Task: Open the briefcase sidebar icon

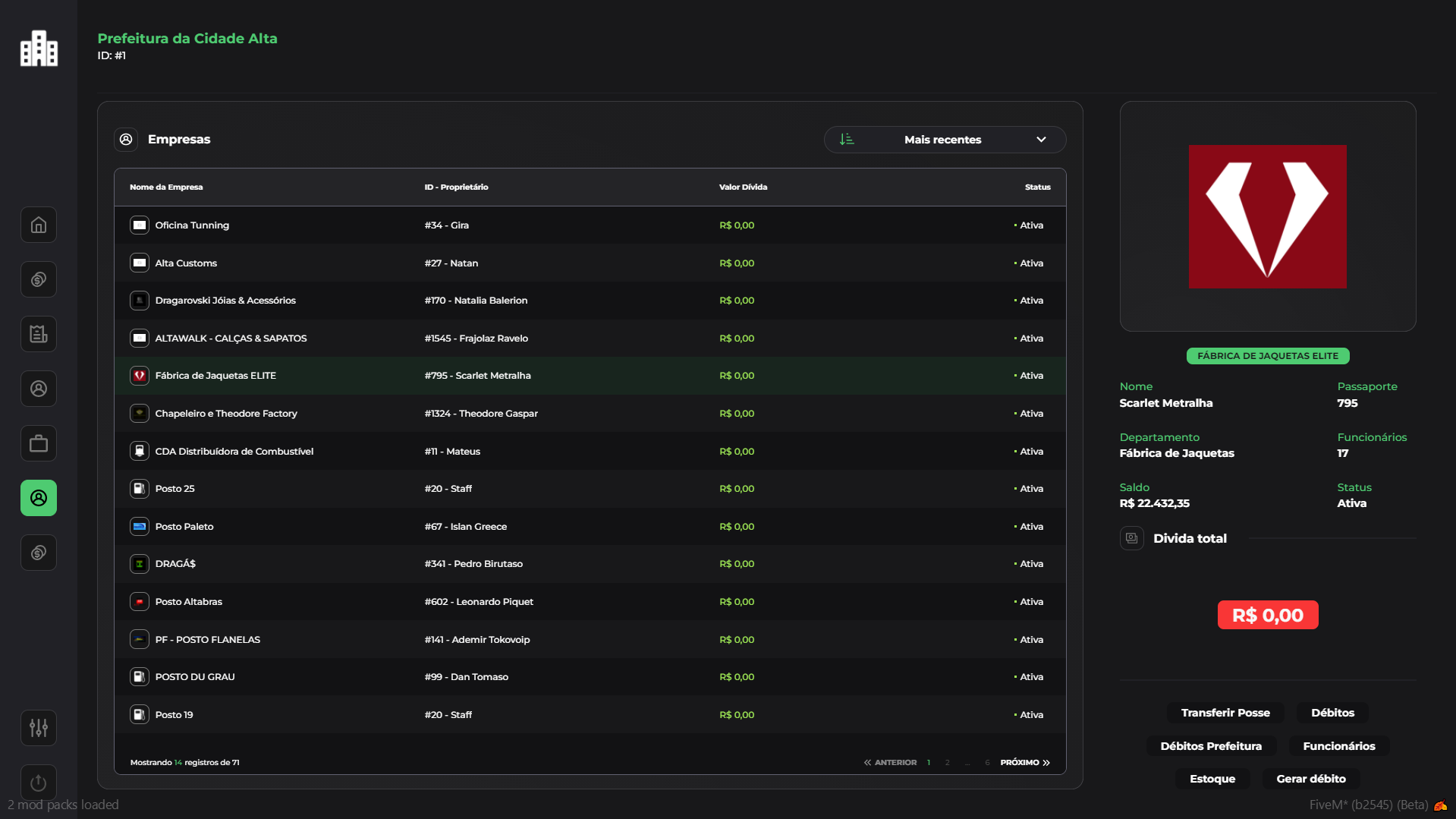Action: pyautogui.click(x=39, y=443)
